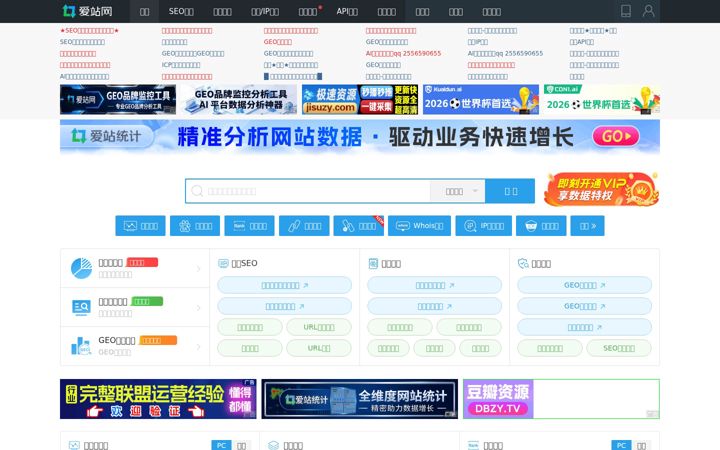Screen dimensions: 720x450
Task: Open the longer green URL pill
Action: (319, 327)
